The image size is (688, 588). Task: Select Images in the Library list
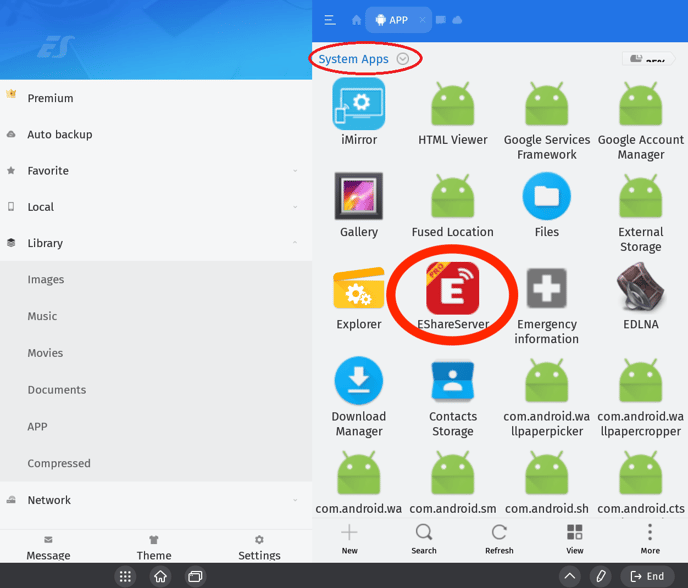[46, 280]
